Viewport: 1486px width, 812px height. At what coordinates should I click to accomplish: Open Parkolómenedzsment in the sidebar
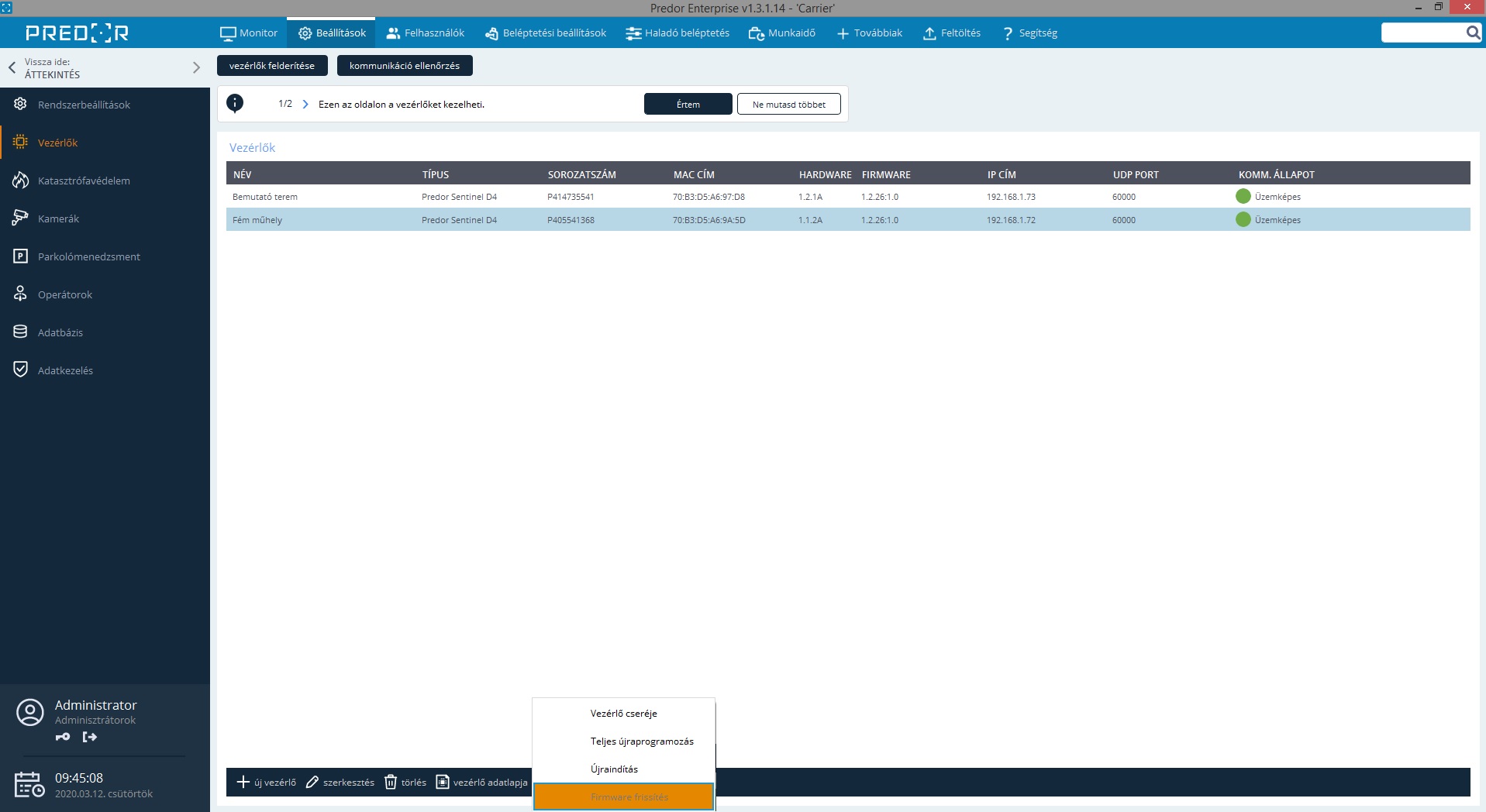88,256
